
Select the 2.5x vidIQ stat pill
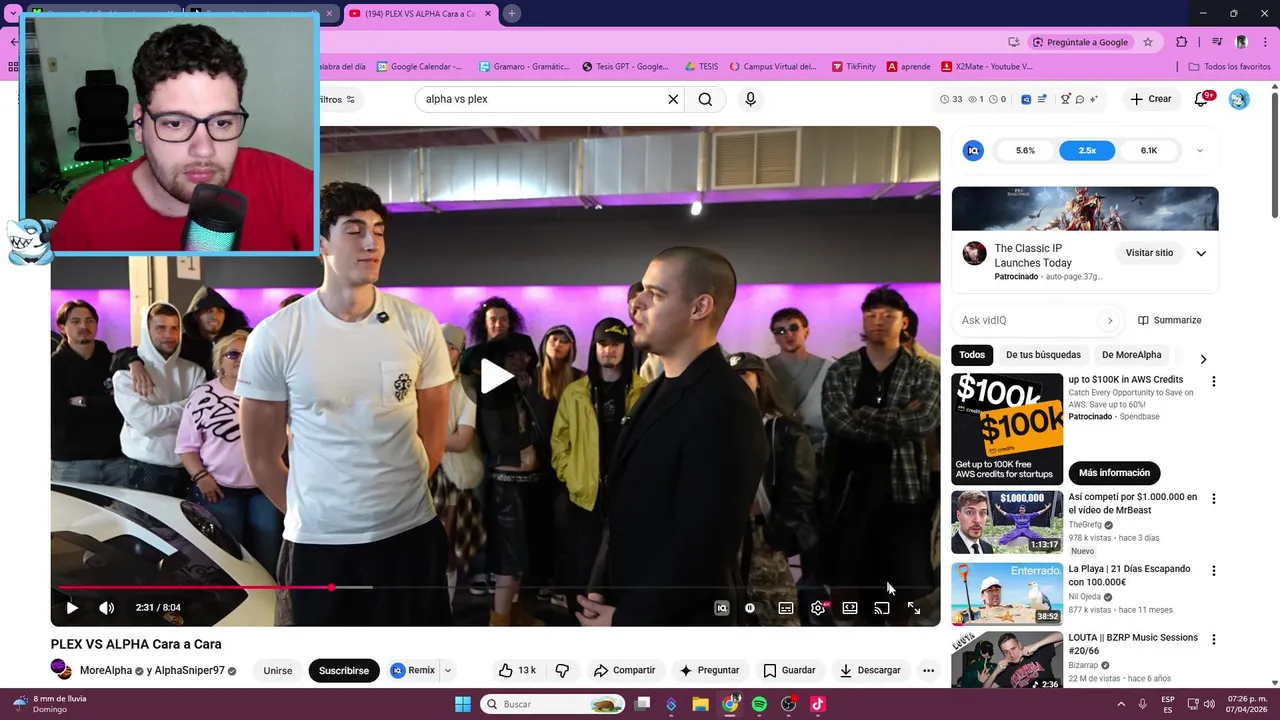[1087, 151]
